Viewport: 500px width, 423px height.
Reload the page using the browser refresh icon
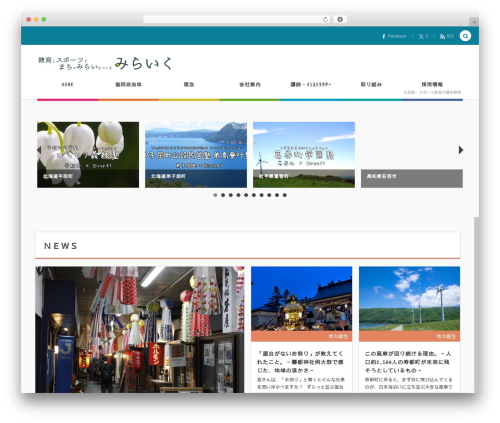tap(325, 19)
